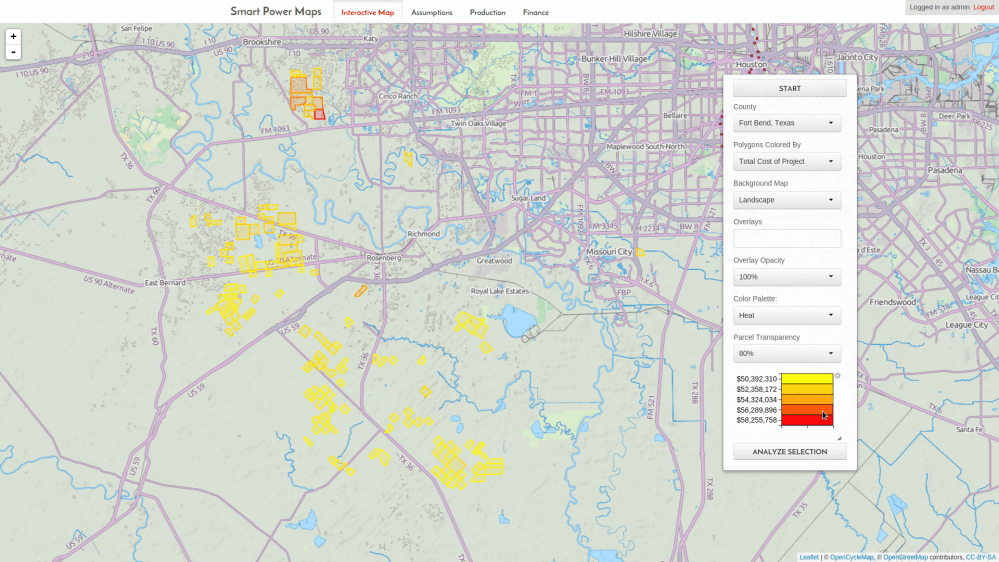Screen dimensions: 999x562
Task: Open the Overlay Opacity 100% dropdown
Action: click(787, 277)
